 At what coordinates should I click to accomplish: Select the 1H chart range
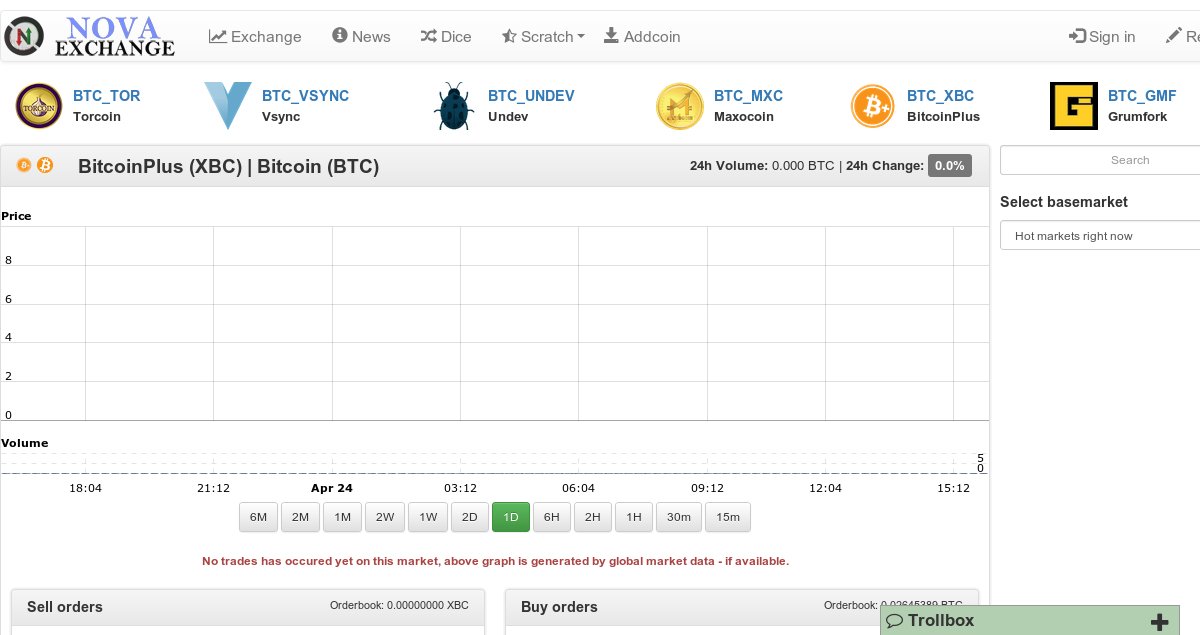click(633, 517)
